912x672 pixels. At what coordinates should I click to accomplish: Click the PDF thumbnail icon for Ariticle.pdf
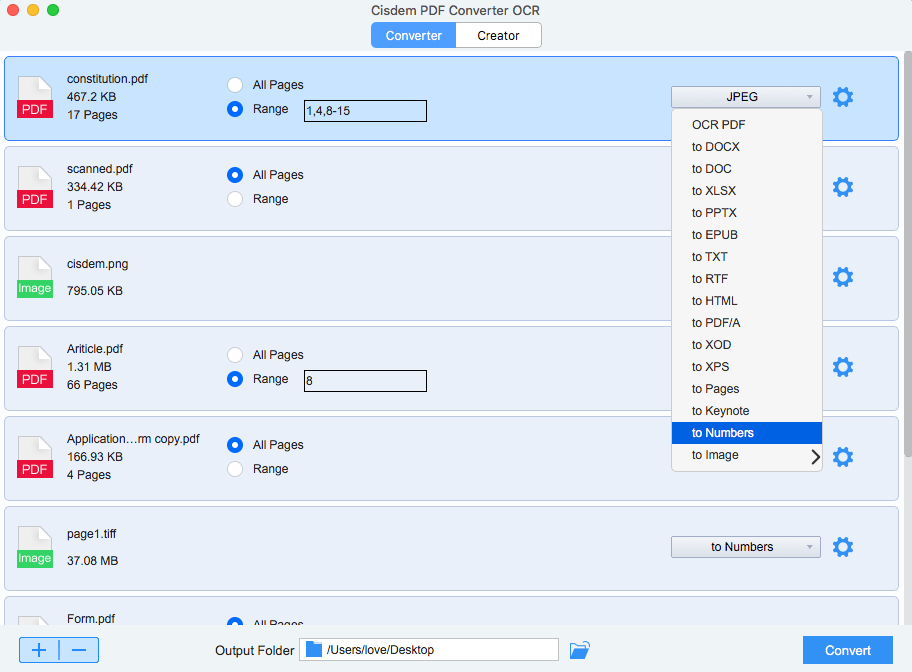tap(35, 367)
